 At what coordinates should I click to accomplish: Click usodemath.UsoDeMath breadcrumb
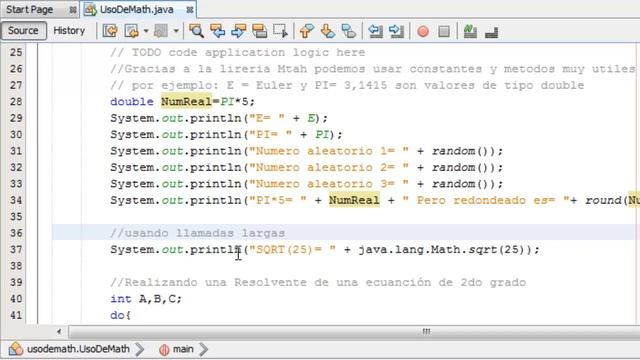pos(78,349)
